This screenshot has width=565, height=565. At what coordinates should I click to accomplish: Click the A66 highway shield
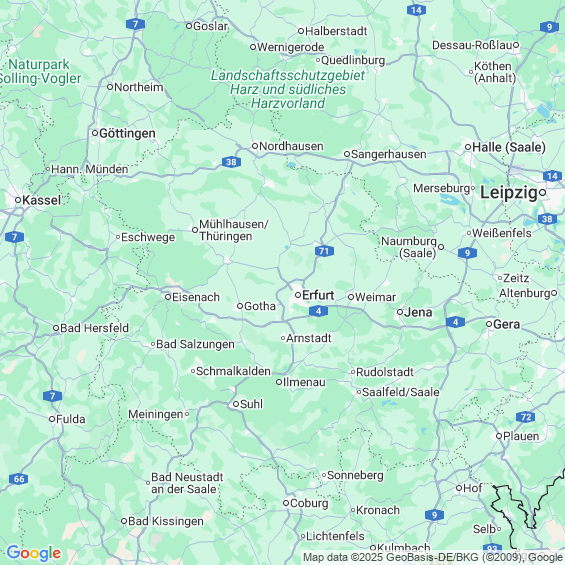tap(18, 479)
